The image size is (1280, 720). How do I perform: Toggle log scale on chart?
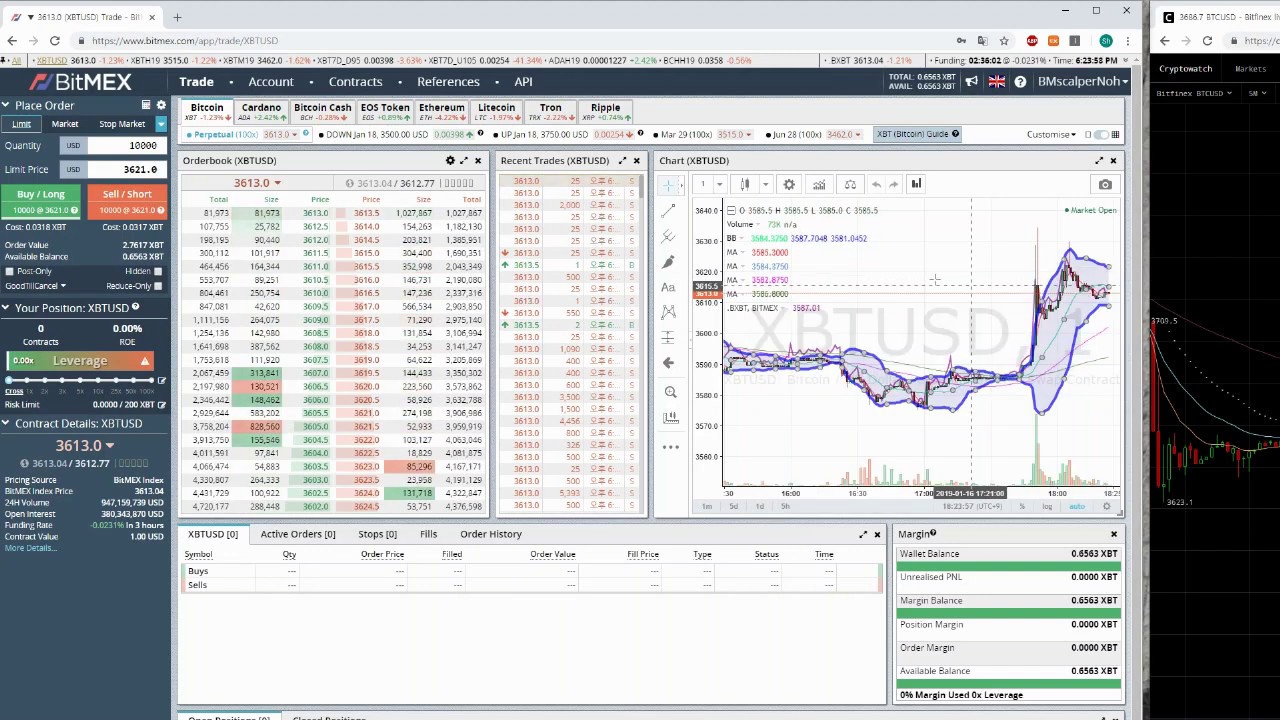pyautogui.click(x=1047, y=507)
